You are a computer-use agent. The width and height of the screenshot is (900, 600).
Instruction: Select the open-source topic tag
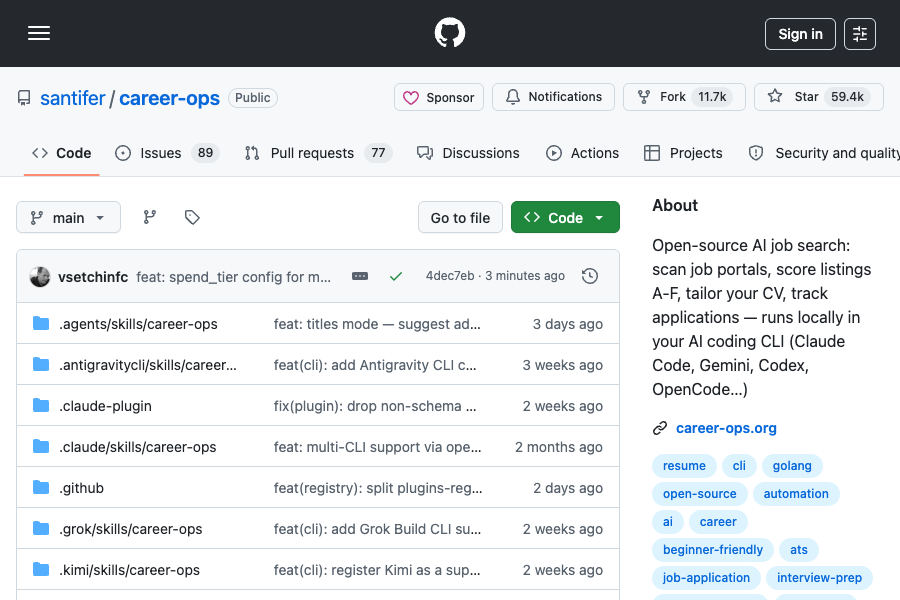pos(700,494)
